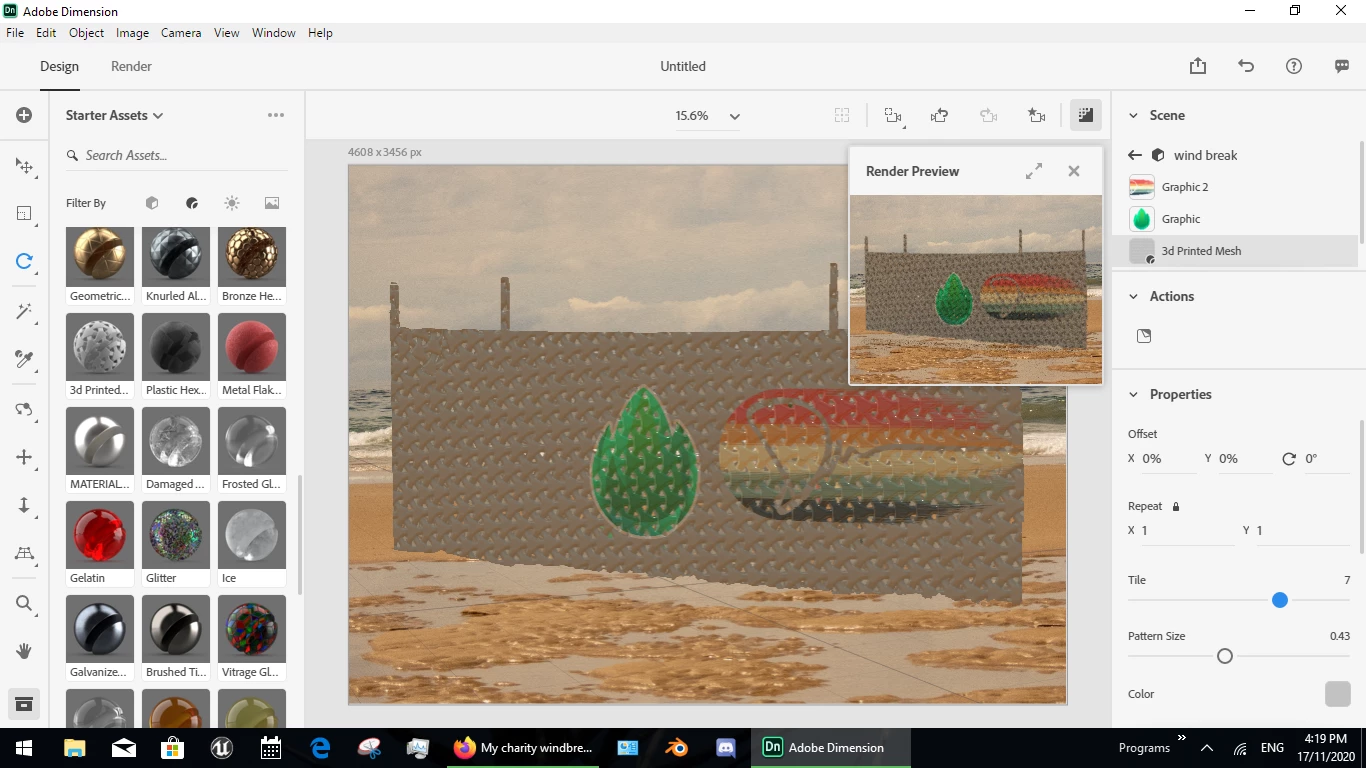Go back from wind break
The width and height of the screenshot is (1366, 768).
click(x=1134, y=155)
